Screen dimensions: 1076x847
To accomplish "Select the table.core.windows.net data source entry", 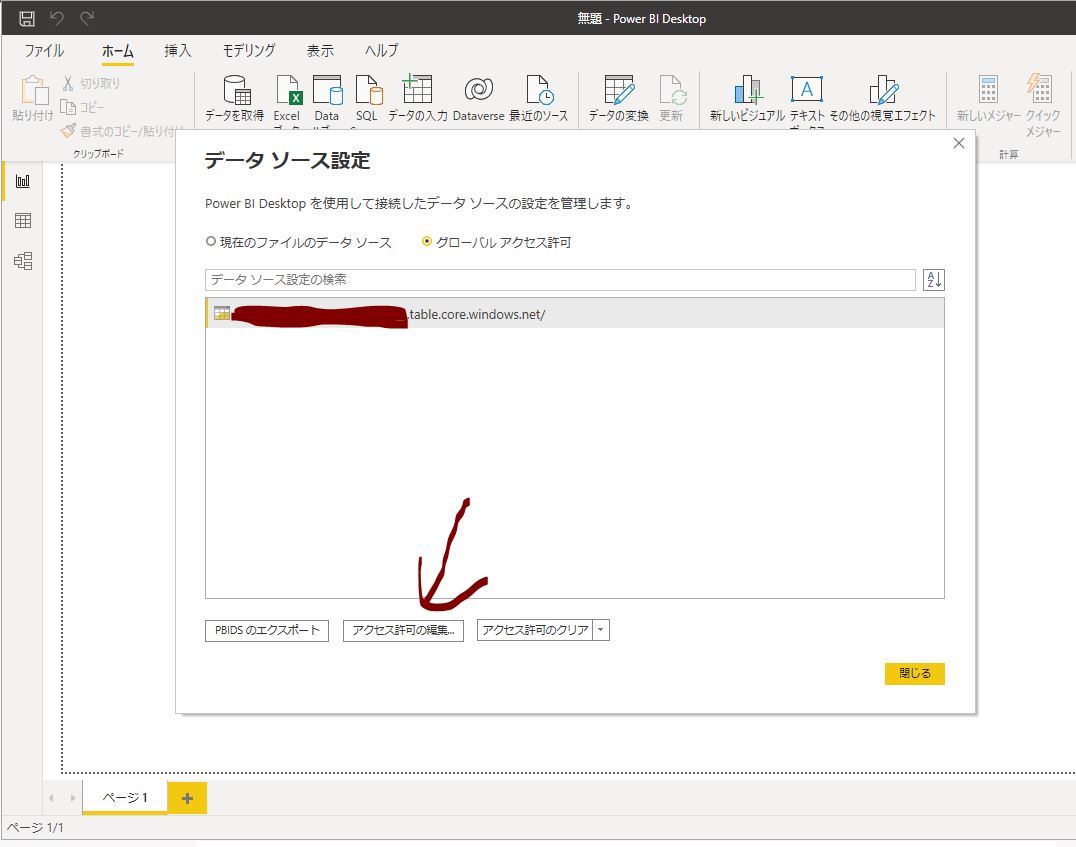I will (x=574, y=314).
